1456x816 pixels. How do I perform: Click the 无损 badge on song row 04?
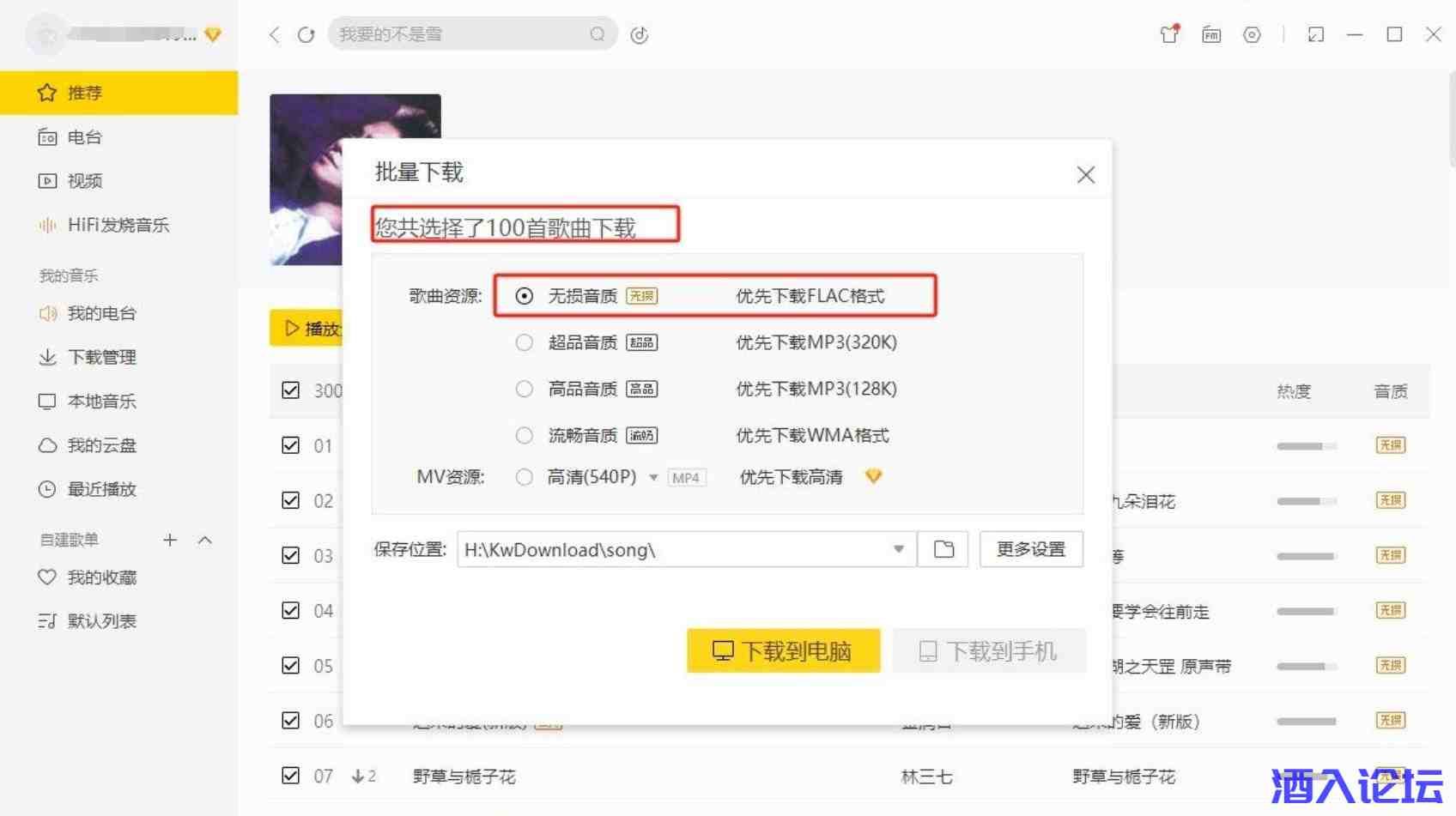point(1391,609)
